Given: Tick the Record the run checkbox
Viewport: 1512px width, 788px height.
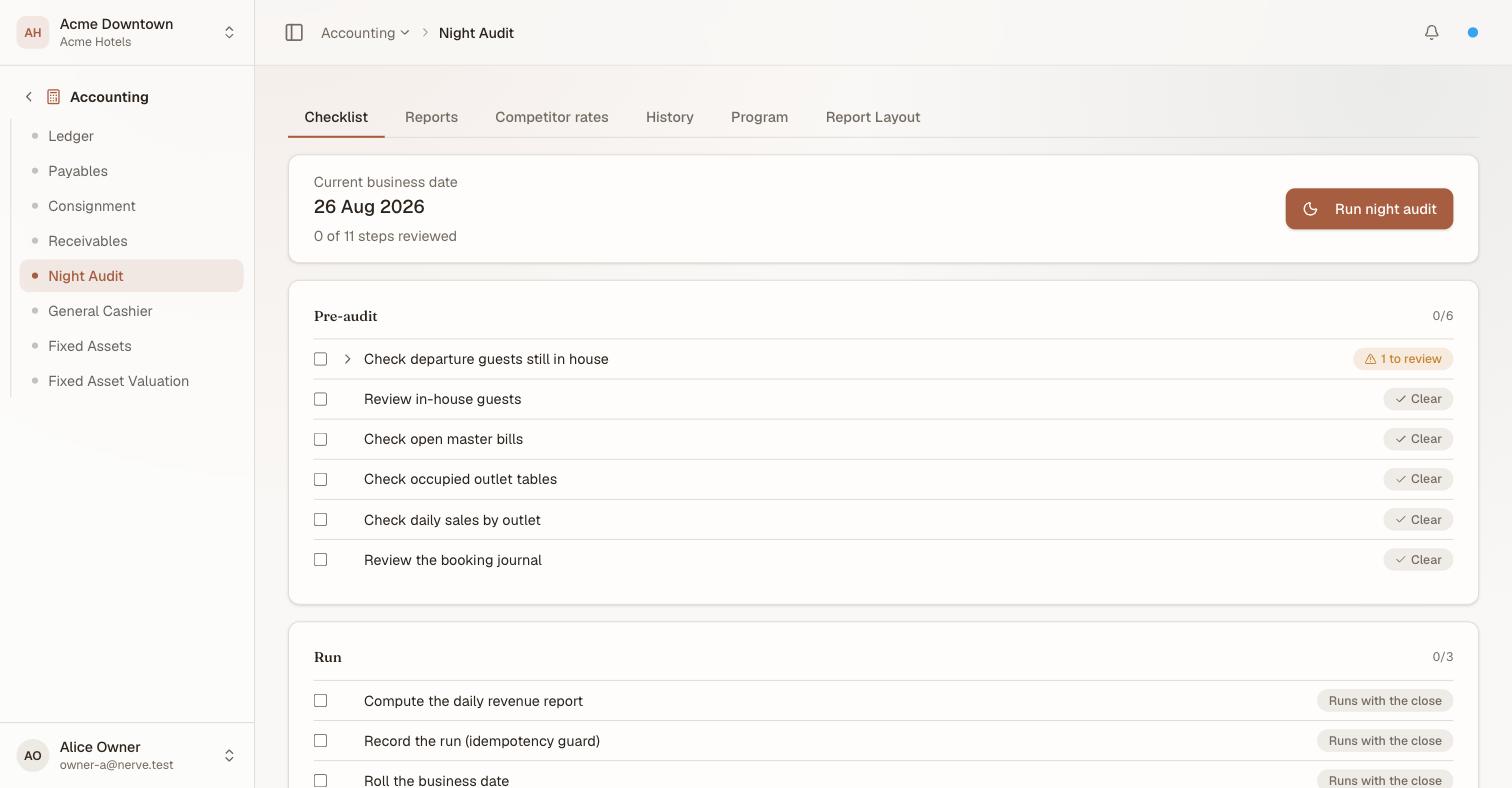Looking at the screenshot, I should (x=320, y=741).
